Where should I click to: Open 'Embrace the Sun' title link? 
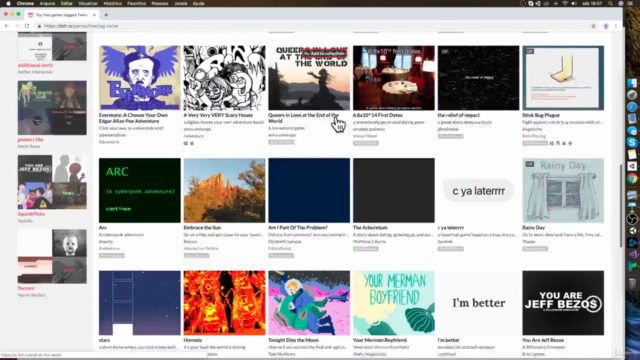point(202,227)
